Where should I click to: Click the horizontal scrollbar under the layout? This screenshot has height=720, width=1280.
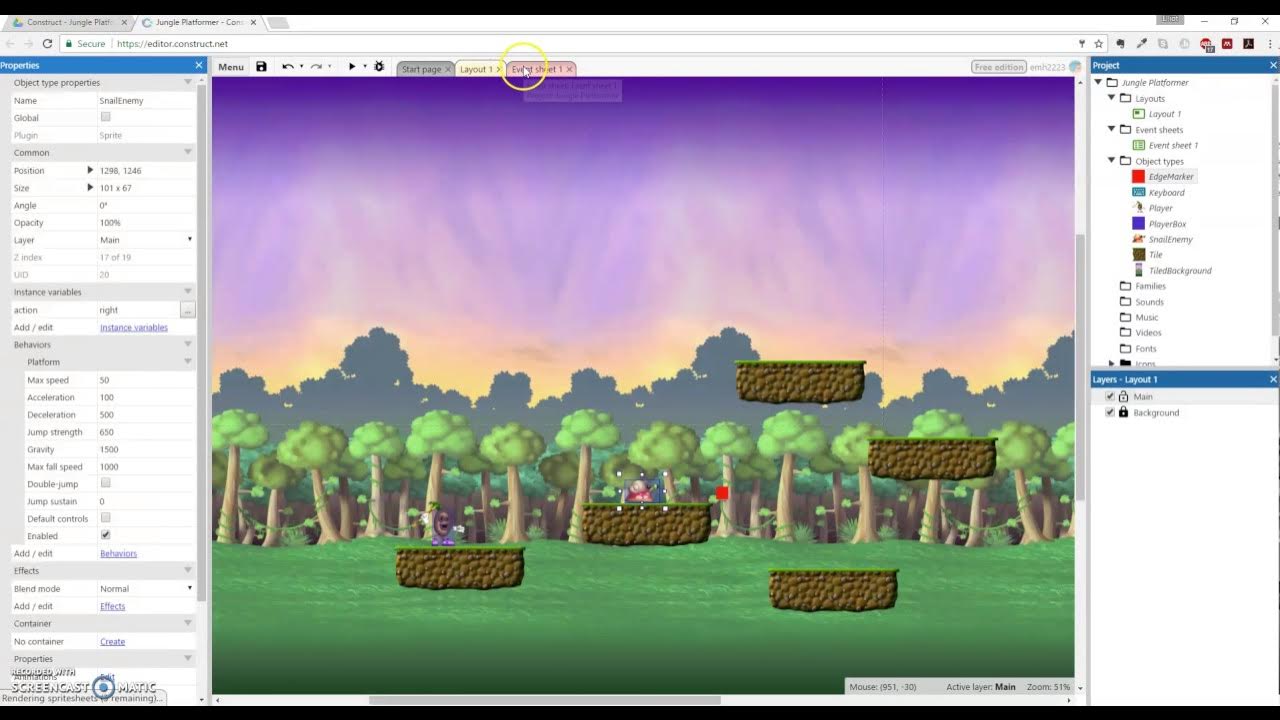pyautogui.click(x=545, y=700)
